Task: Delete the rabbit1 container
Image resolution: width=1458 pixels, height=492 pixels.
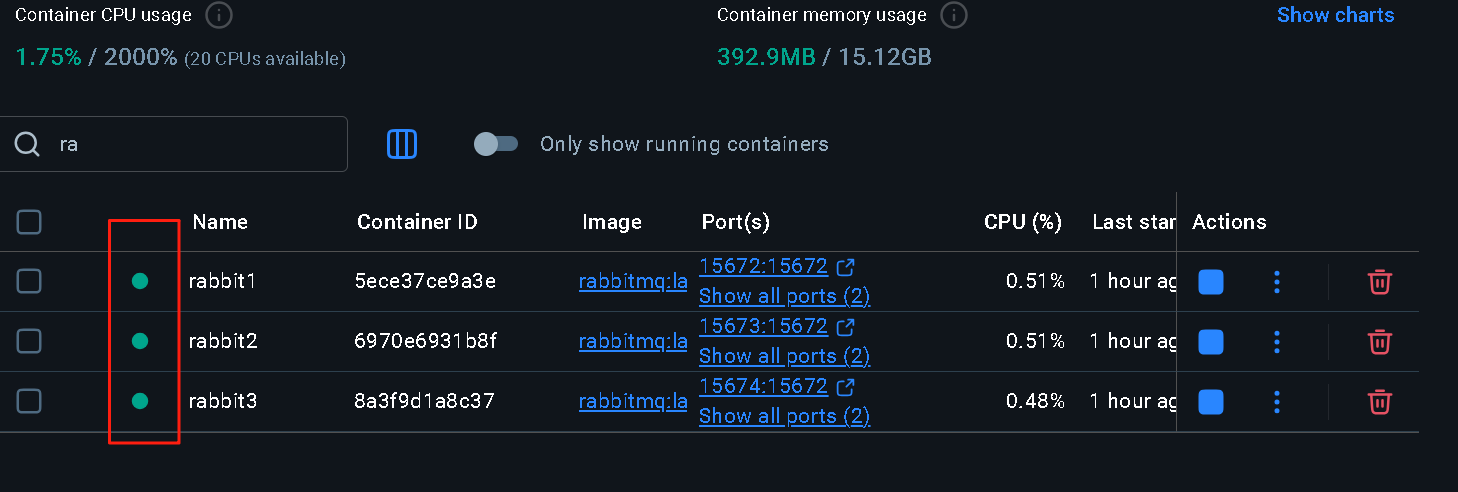Action: point(1379,282)
